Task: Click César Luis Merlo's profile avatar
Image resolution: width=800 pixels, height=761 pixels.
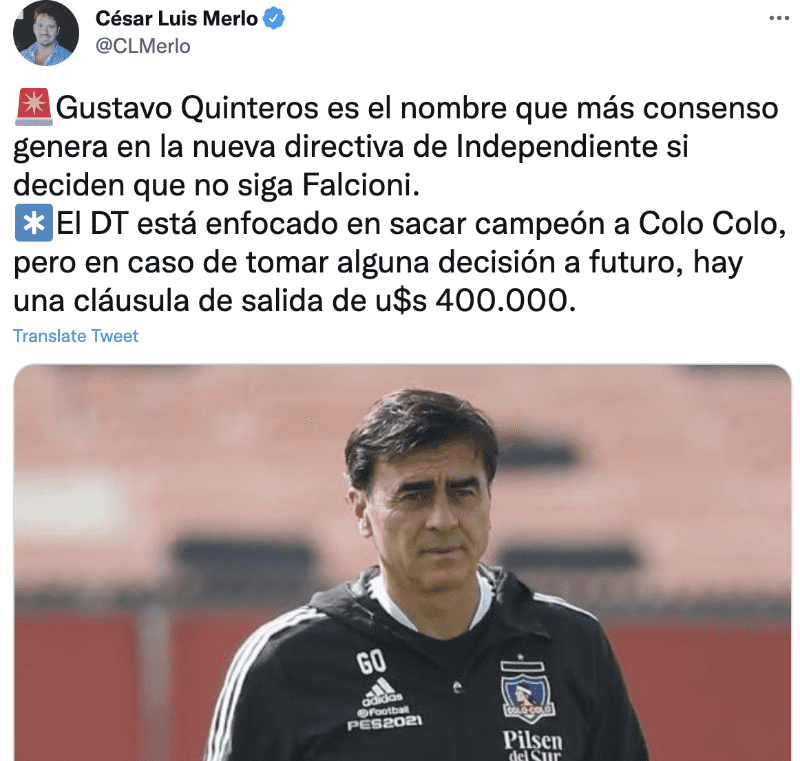Action: (46, 33)
